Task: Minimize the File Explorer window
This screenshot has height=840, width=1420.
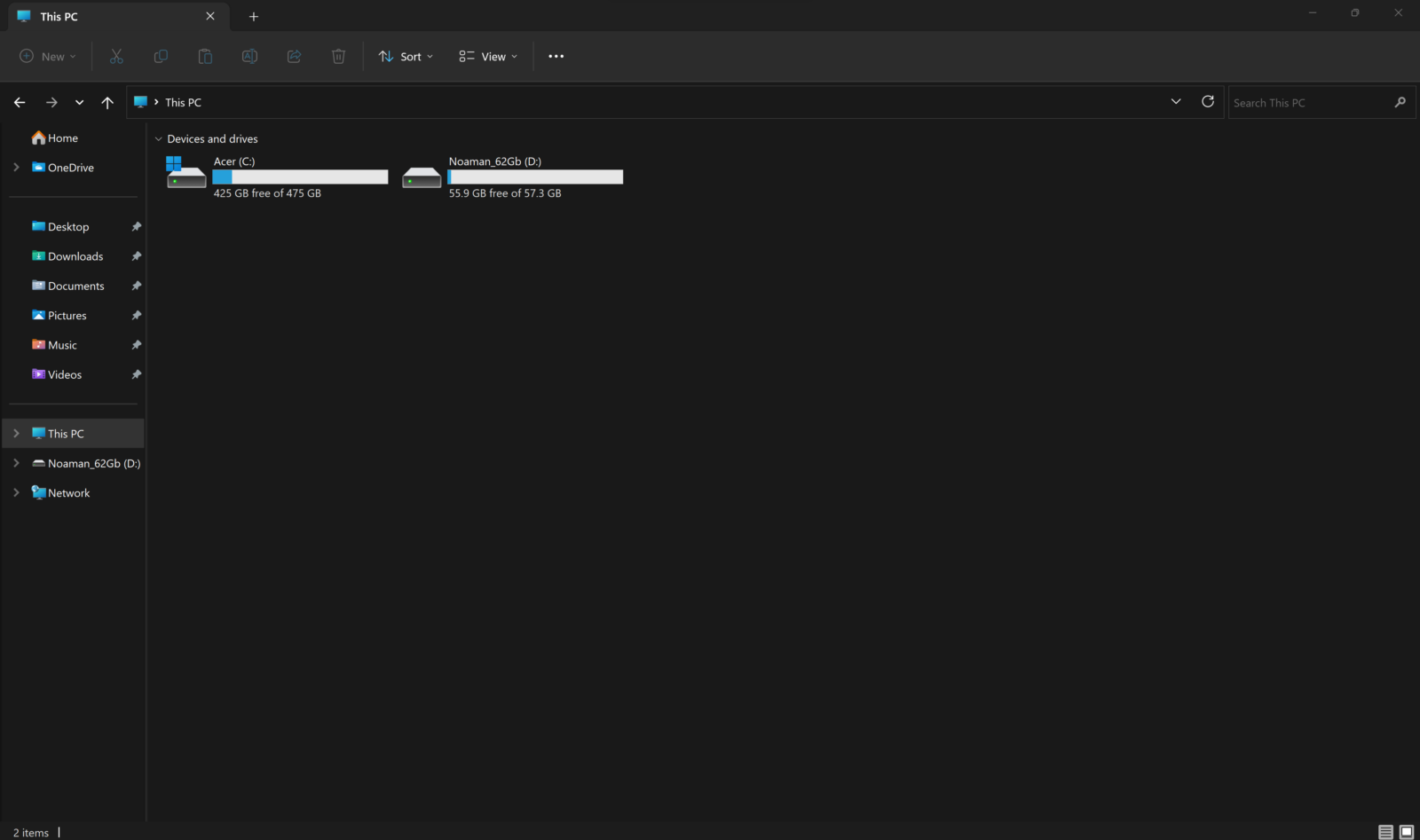Action: click(x=1312, y=12)
